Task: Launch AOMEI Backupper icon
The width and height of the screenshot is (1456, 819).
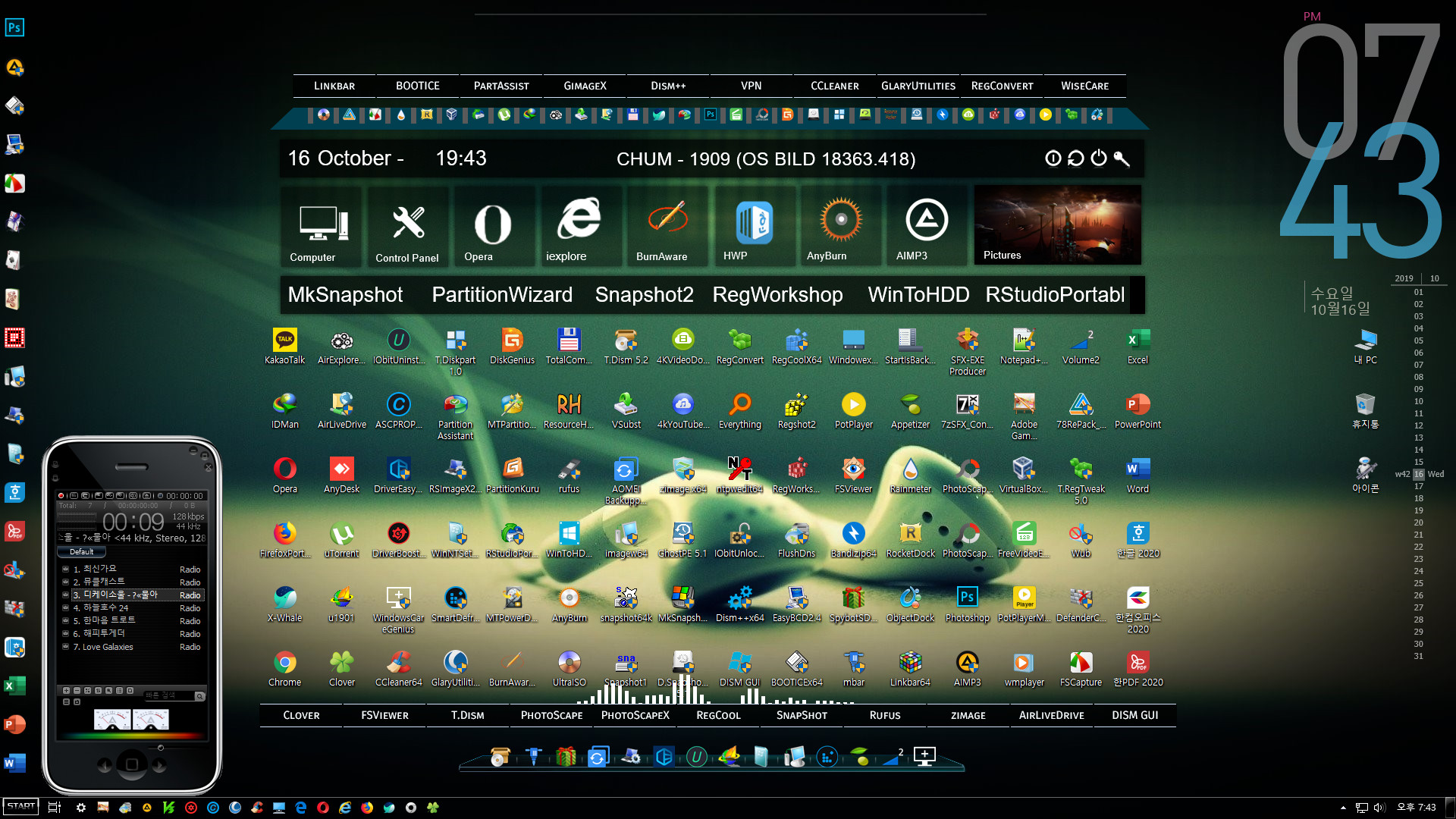Action: (x=626, y=480)
